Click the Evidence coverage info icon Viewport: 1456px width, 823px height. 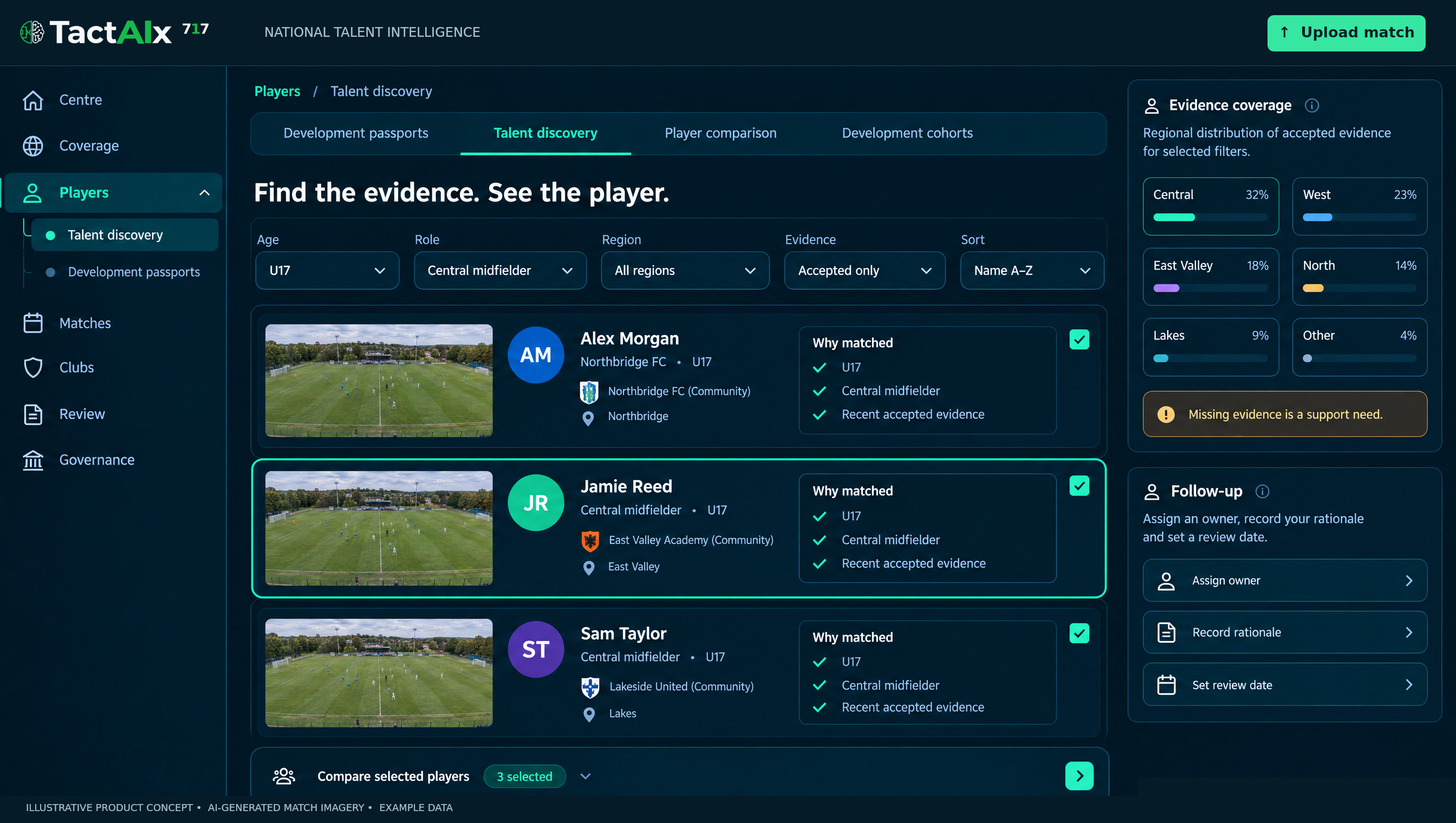(x=1312, y=106)
